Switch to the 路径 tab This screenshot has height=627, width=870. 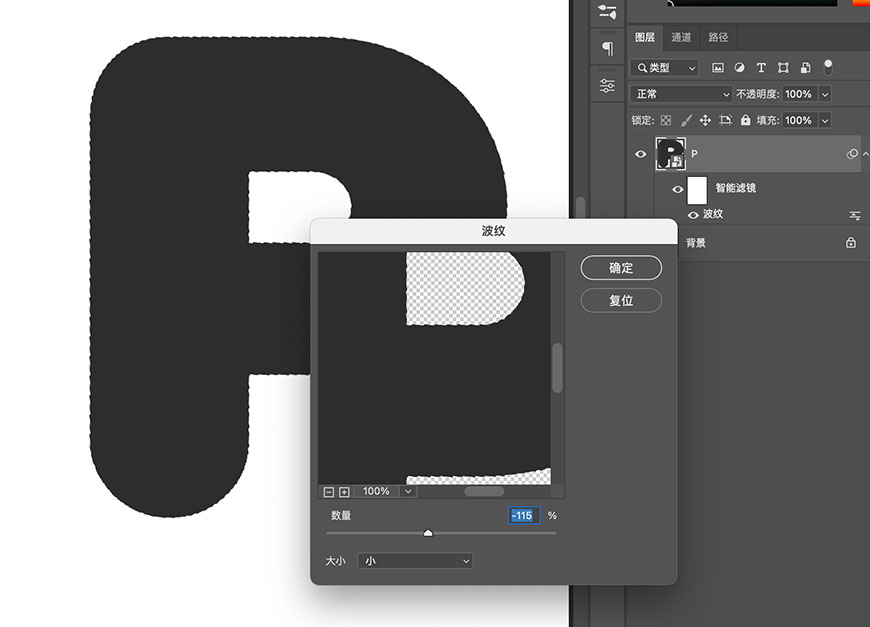(x=718, y=37)
